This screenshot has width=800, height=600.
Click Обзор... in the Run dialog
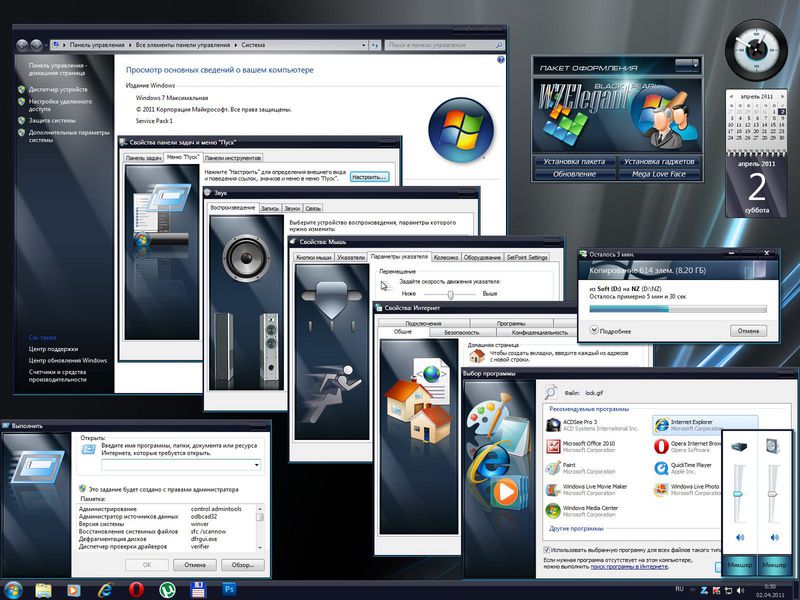point(242,565)
